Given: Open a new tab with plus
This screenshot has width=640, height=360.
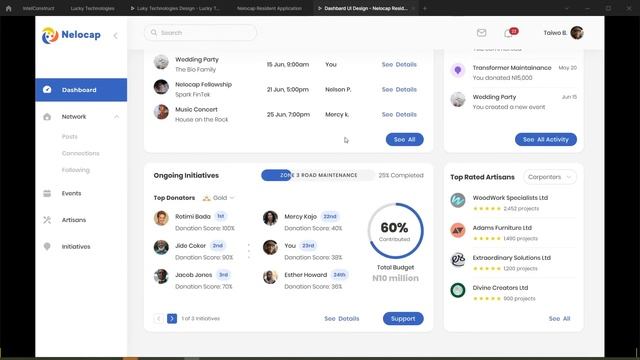Looking at the screenshot, I should [x=425, y=8].
